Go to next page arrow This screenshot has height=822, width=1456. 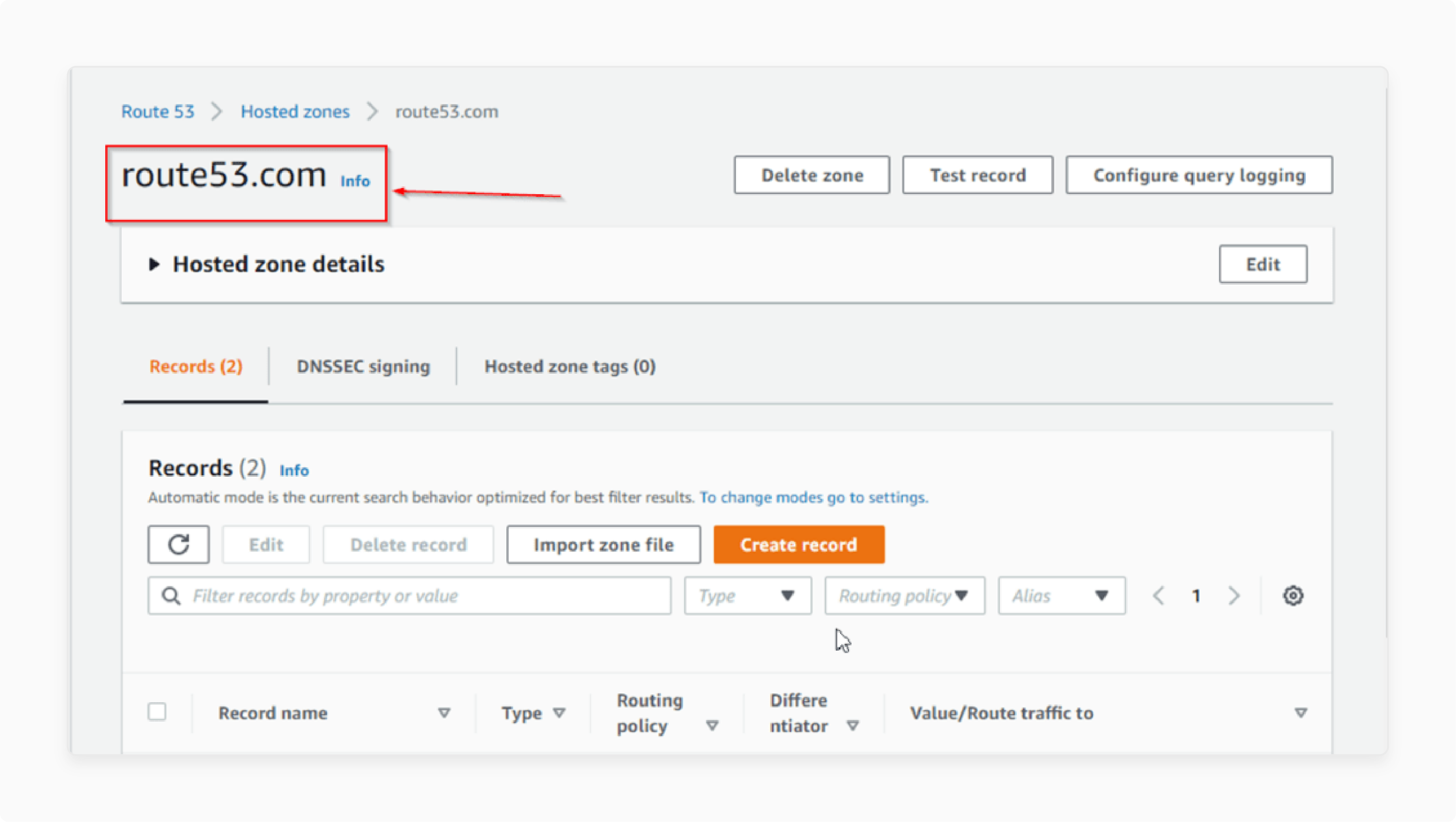pyautogui.click(x=1234, y=595)
